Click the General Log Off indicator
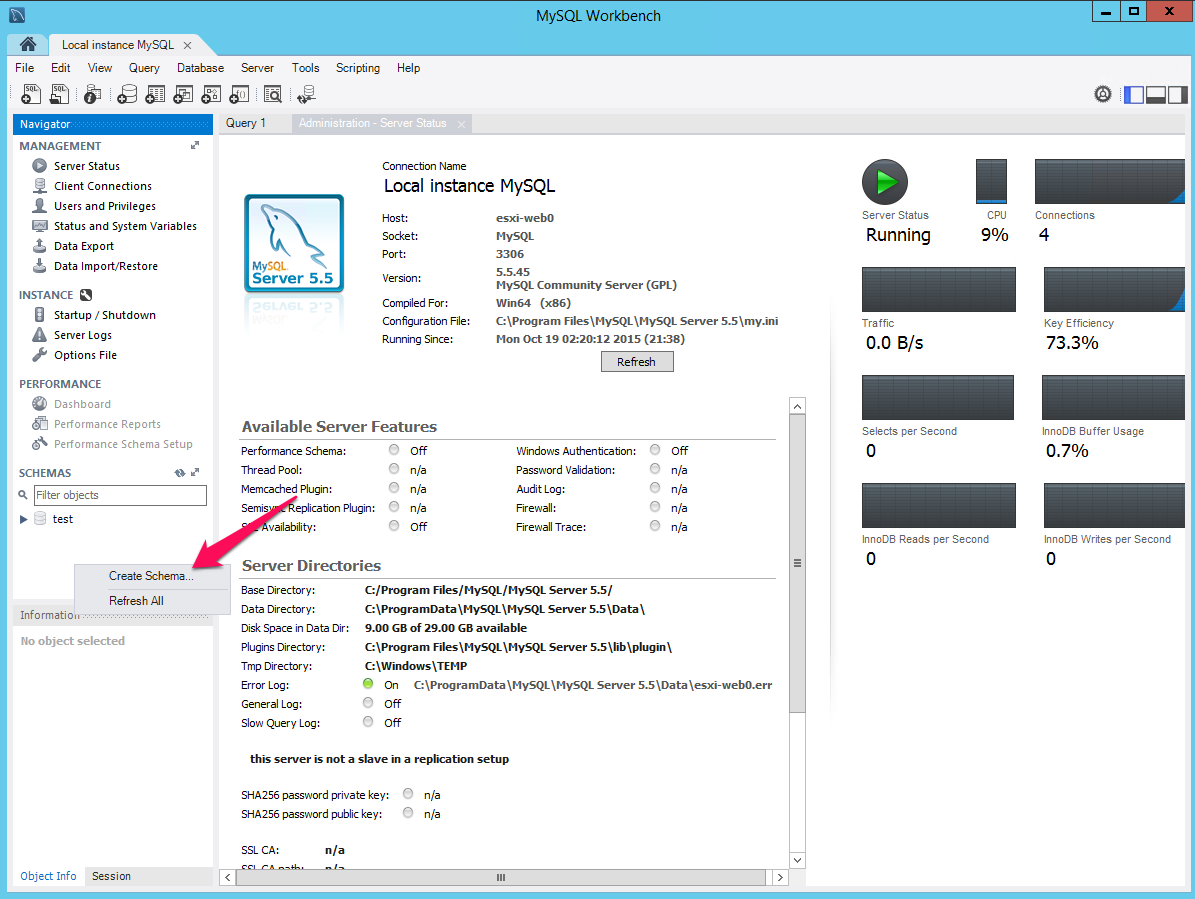The width and height of the screenshot is (1195, 899). click(x=368, y=703)
